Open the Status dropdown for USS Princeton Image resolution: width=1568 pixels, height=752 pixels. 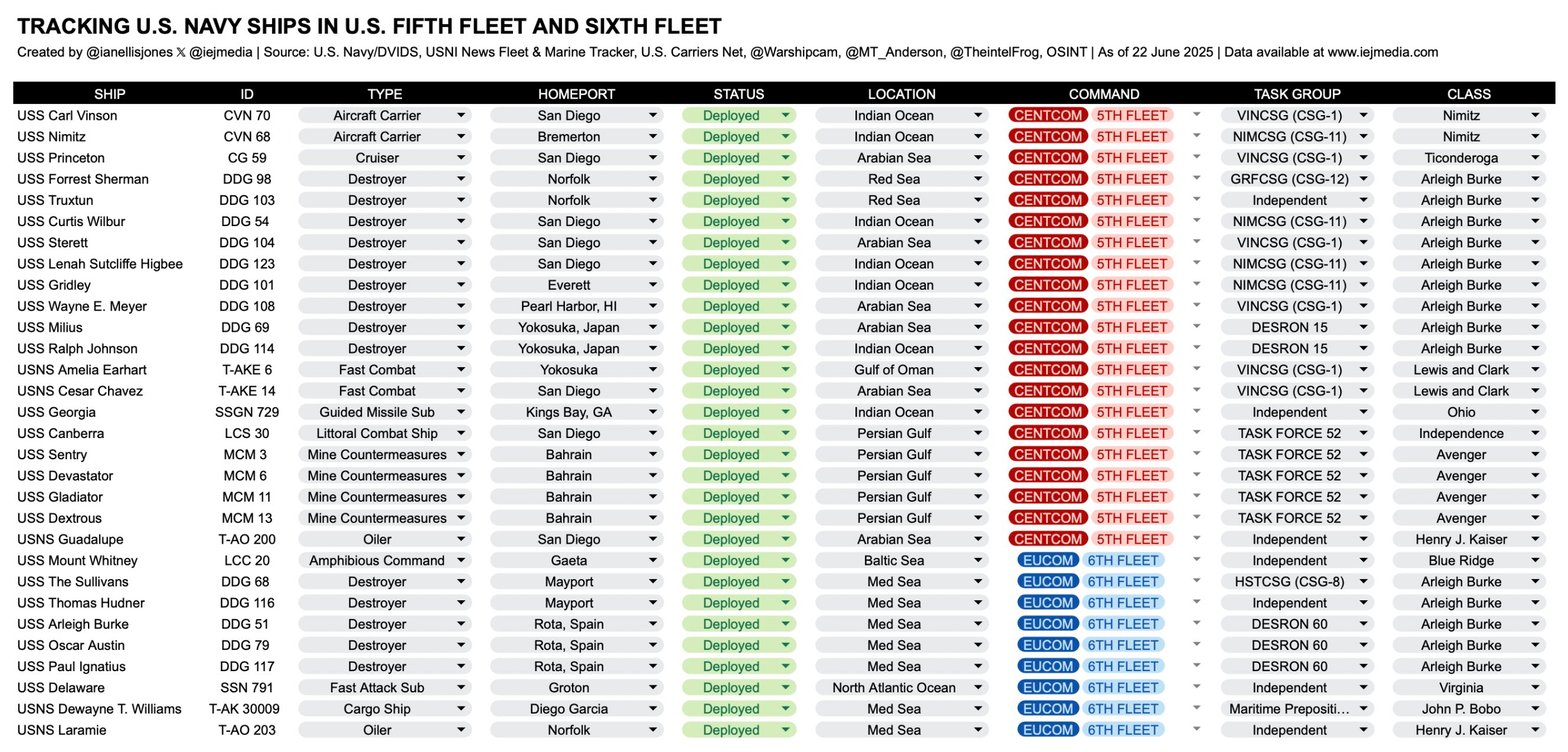tap(786, 158)
